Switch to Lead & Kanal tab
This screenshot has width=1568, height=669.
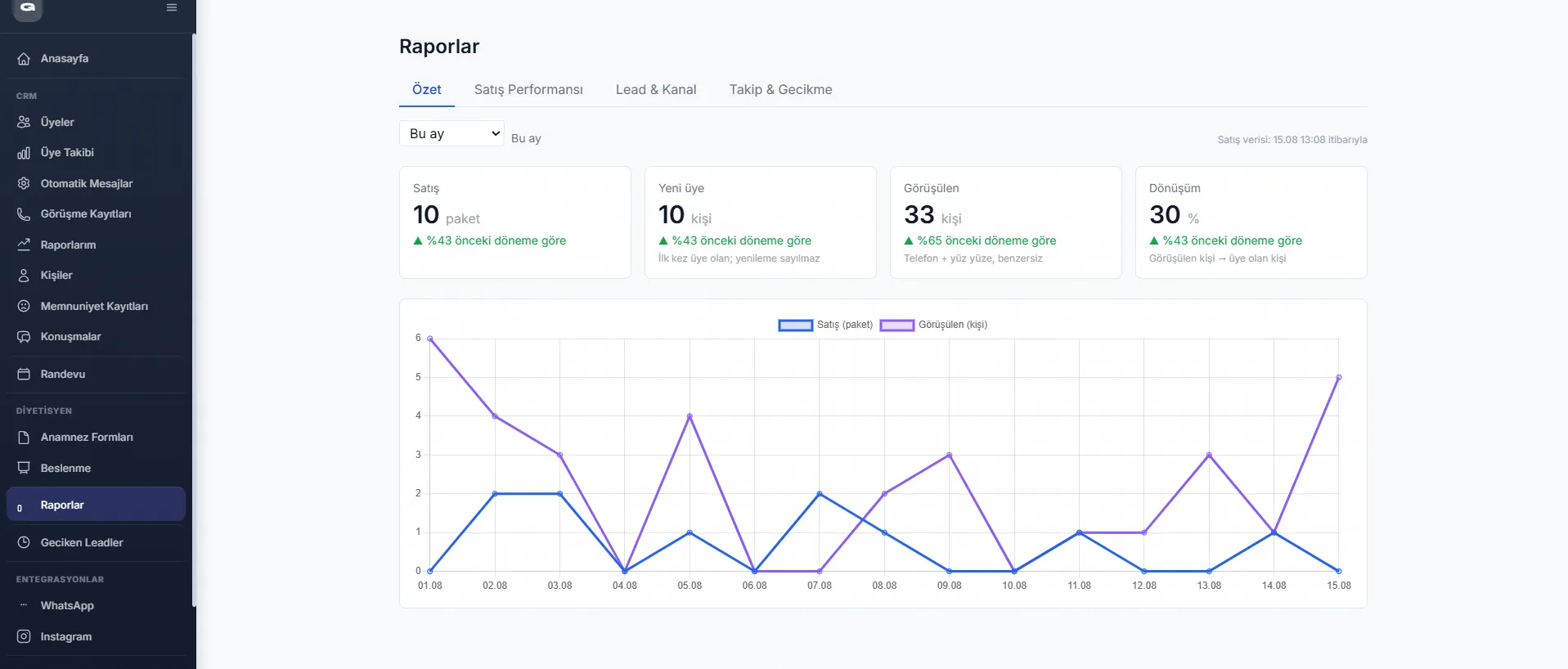(656, 90)
